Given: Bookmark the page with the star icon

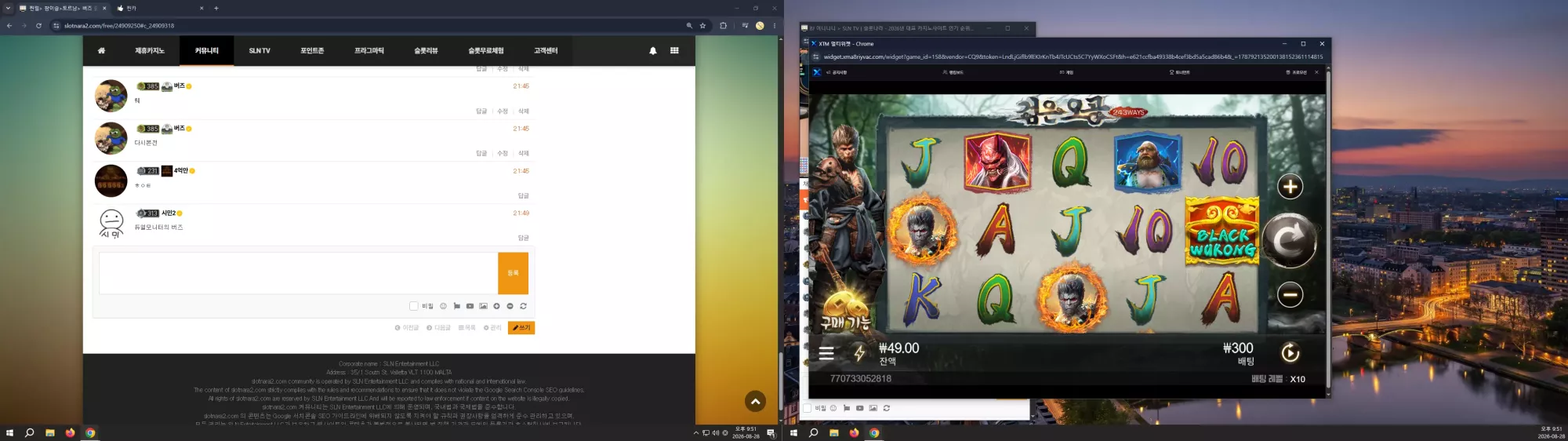Looking at the screenshot, I should [x=702, y=26].
